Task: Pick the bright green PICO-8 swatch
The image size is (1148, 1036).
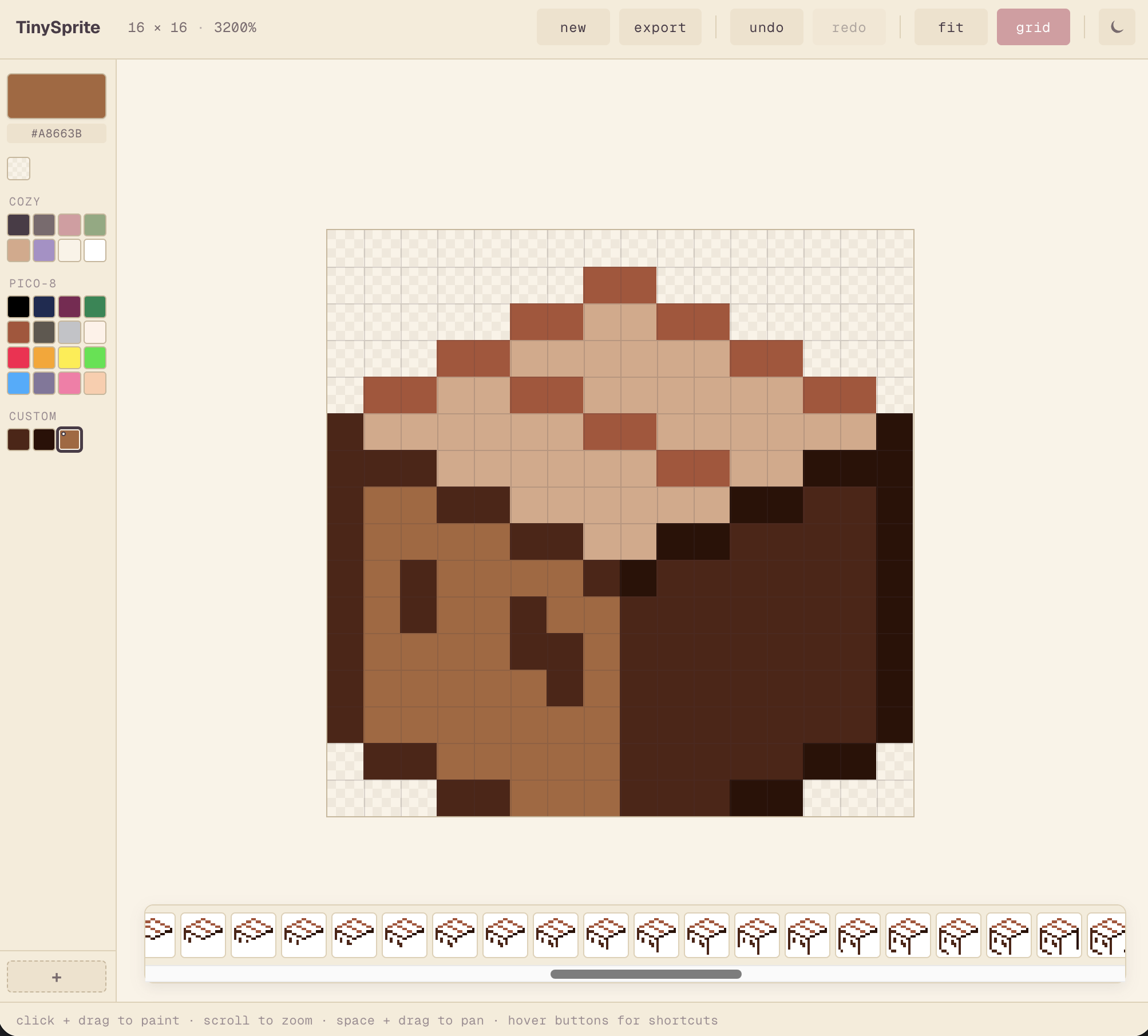Action: point(95,358)
